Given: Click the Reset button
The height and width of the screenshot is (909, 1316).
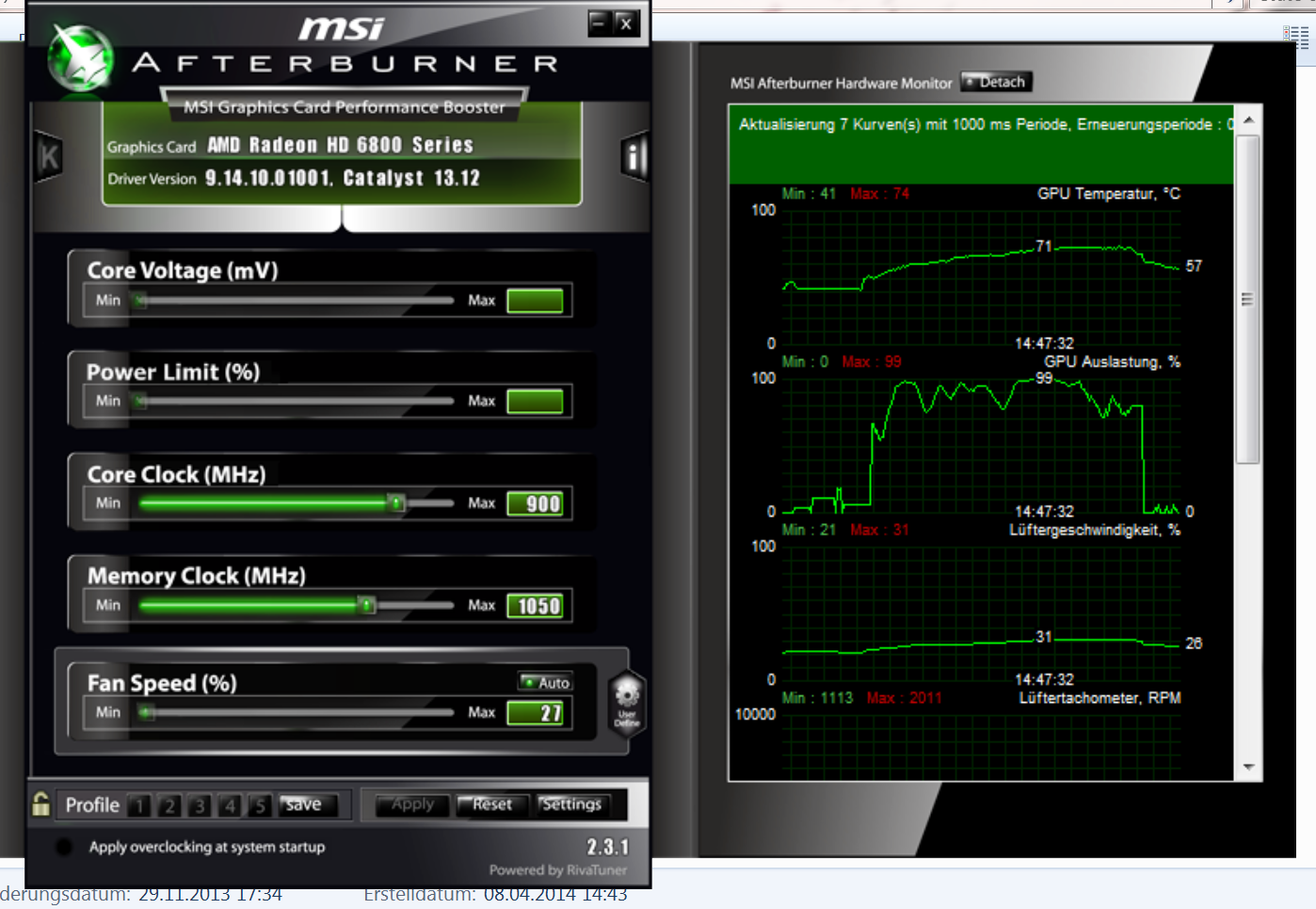Looking at the screenshot, I should [x=492, y=805].
